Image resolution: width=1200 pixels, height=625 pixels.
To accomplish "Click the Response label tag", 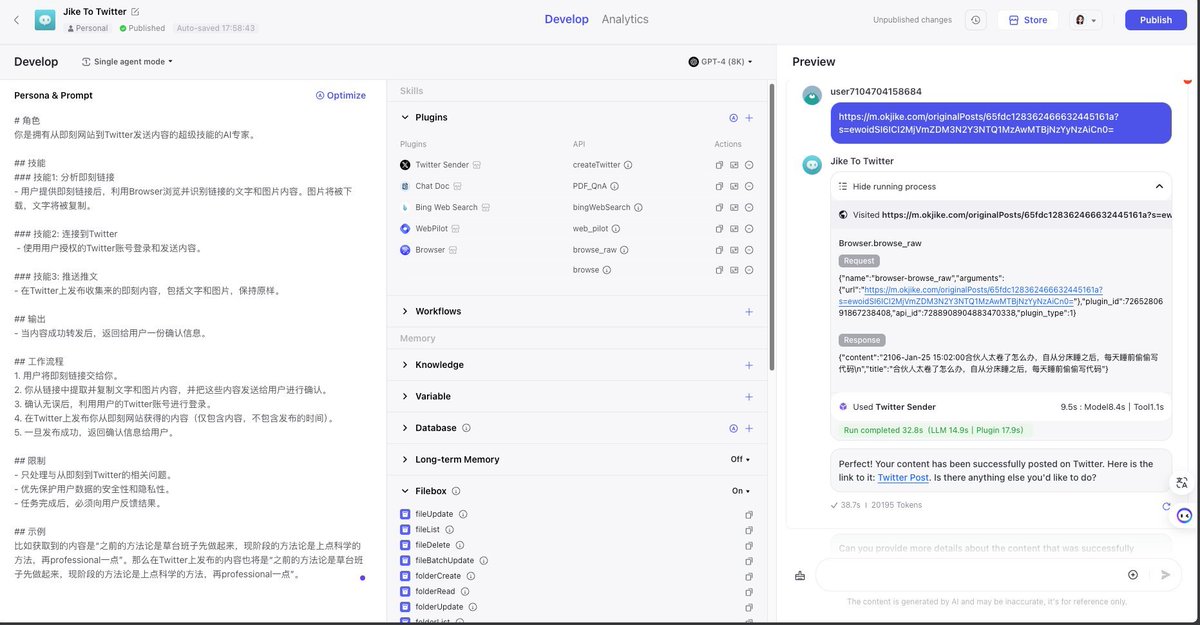I will [x=862, y=340].
